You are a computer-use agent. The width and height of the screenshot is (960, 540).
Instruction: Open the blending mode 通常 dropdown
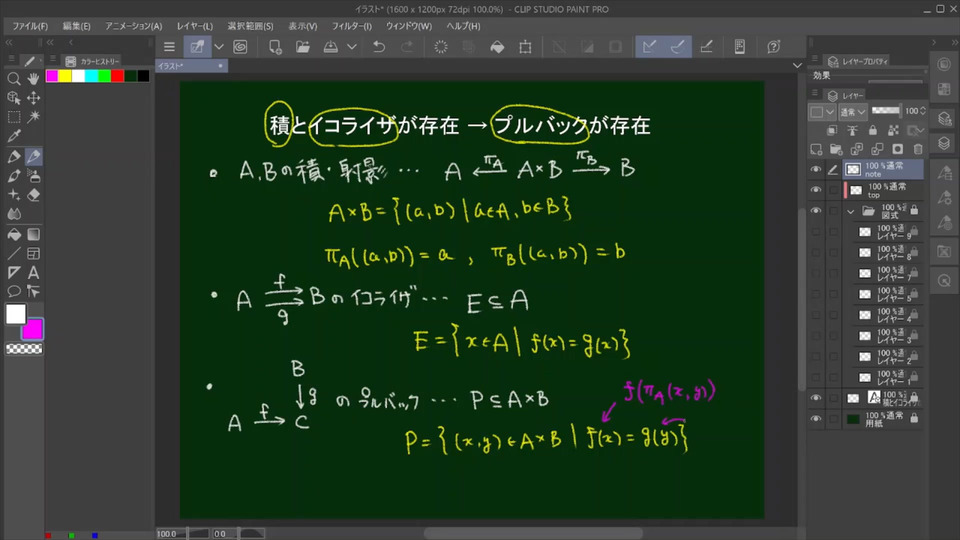853,111
